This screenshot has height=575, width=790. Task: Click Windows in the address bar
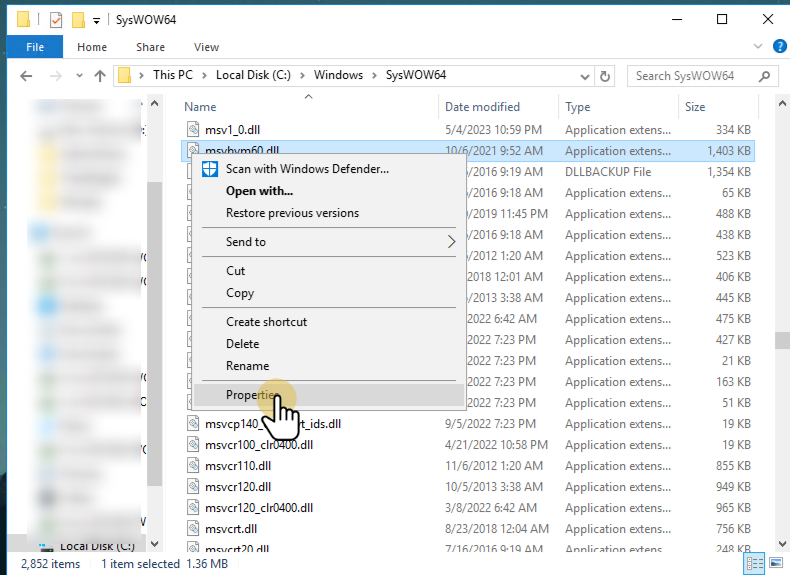click(x=338, y=75)
